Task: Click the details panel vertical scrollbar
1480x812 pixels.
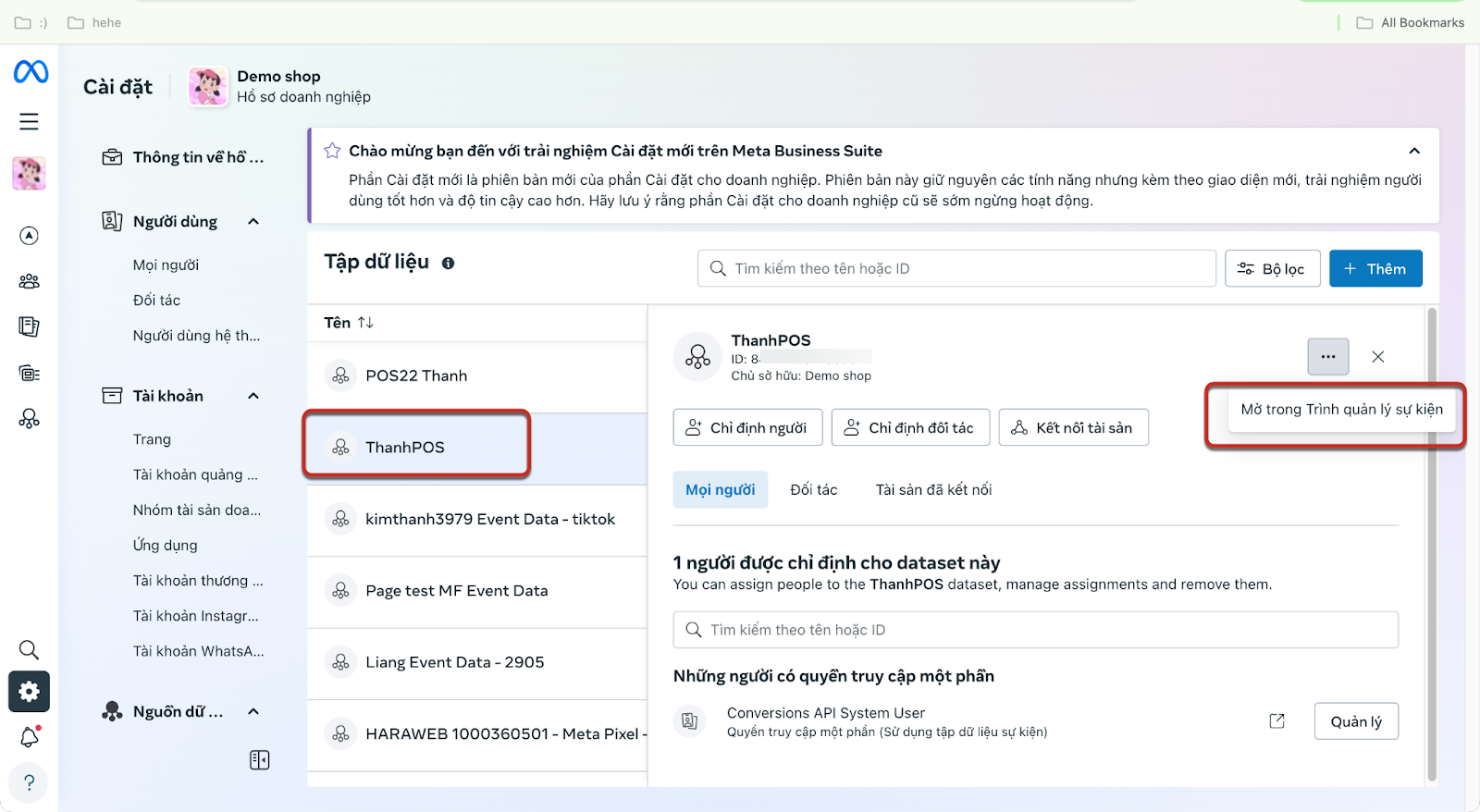Action: pyautogui.click(x=1432, y=546)
